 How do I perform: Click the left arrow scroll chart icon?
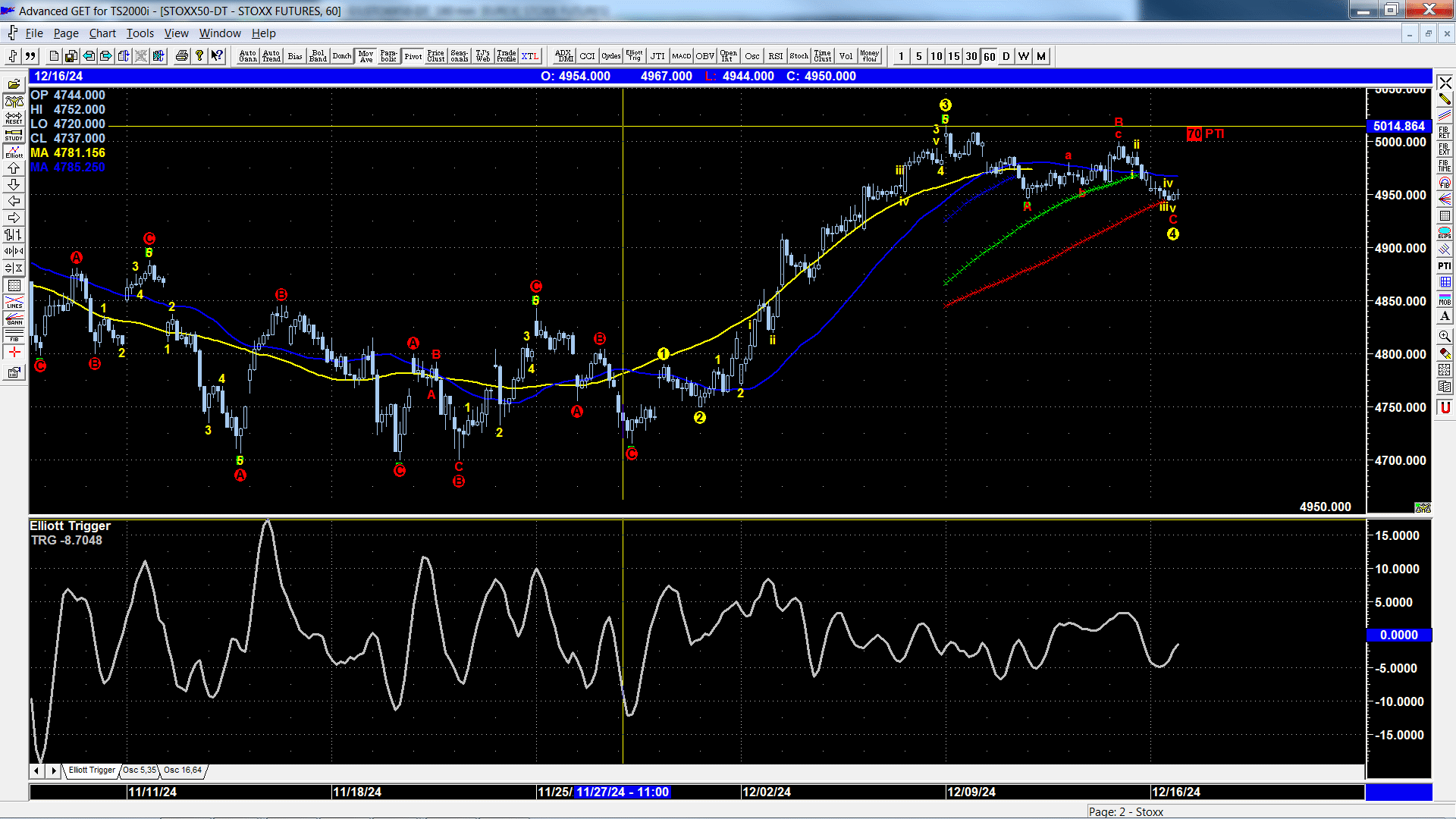(x=14, y=201)
